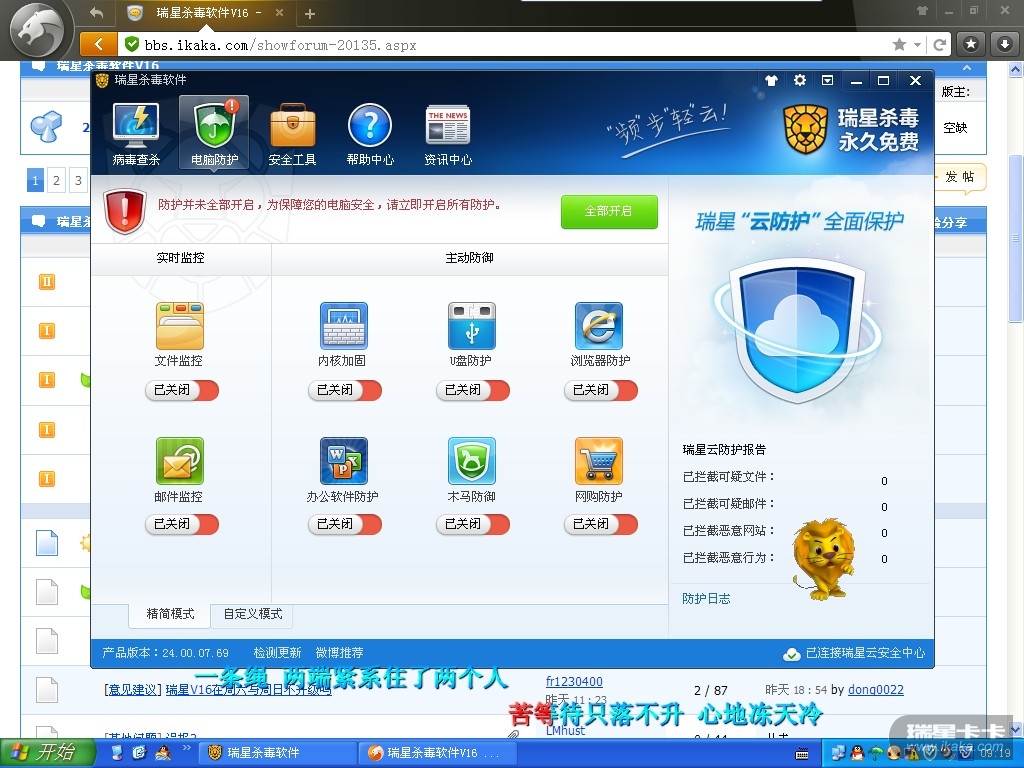
Task: Click the skin (shirt) icon in Rising title bar
Action: click(x=771, y=80)
